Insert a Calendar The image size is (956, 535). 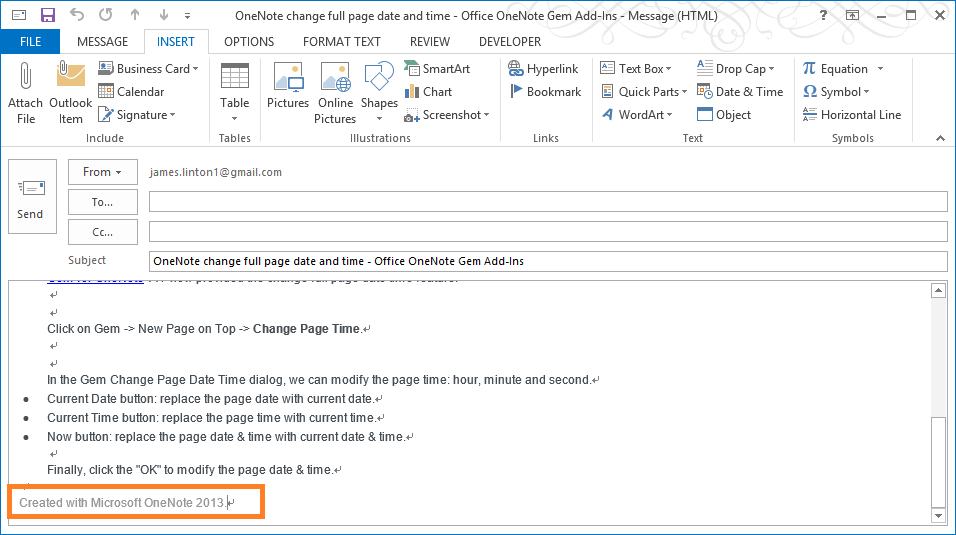pos(131,92)
